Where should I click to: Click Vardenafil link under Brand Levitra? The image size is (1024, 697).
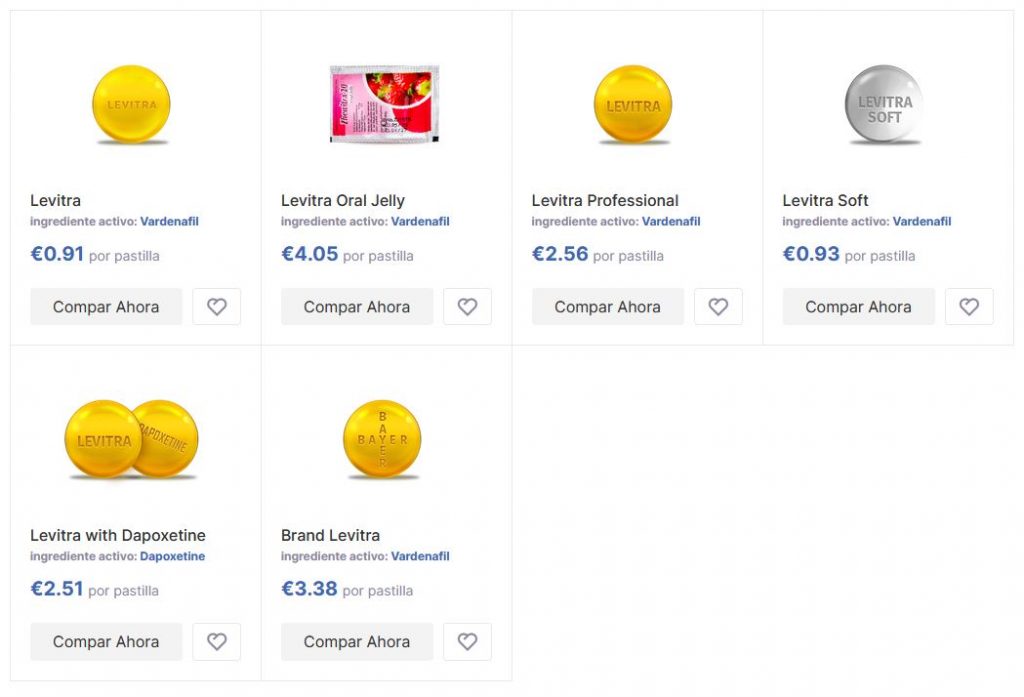click(x=420, y=556)
